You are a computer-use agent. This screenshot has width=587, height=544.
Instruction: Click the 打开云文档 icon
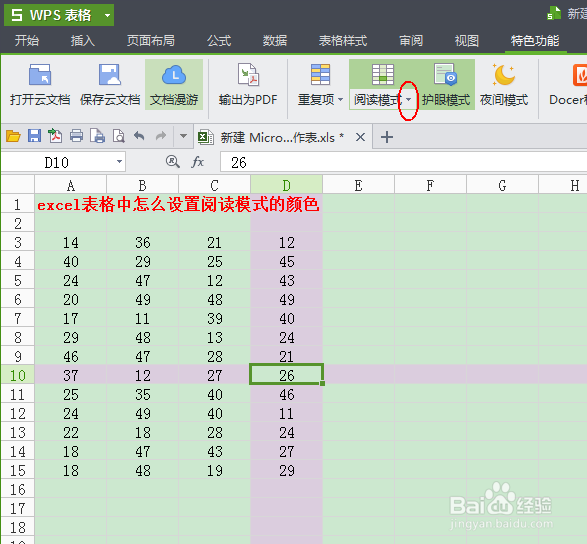click(x=40, y=75)
